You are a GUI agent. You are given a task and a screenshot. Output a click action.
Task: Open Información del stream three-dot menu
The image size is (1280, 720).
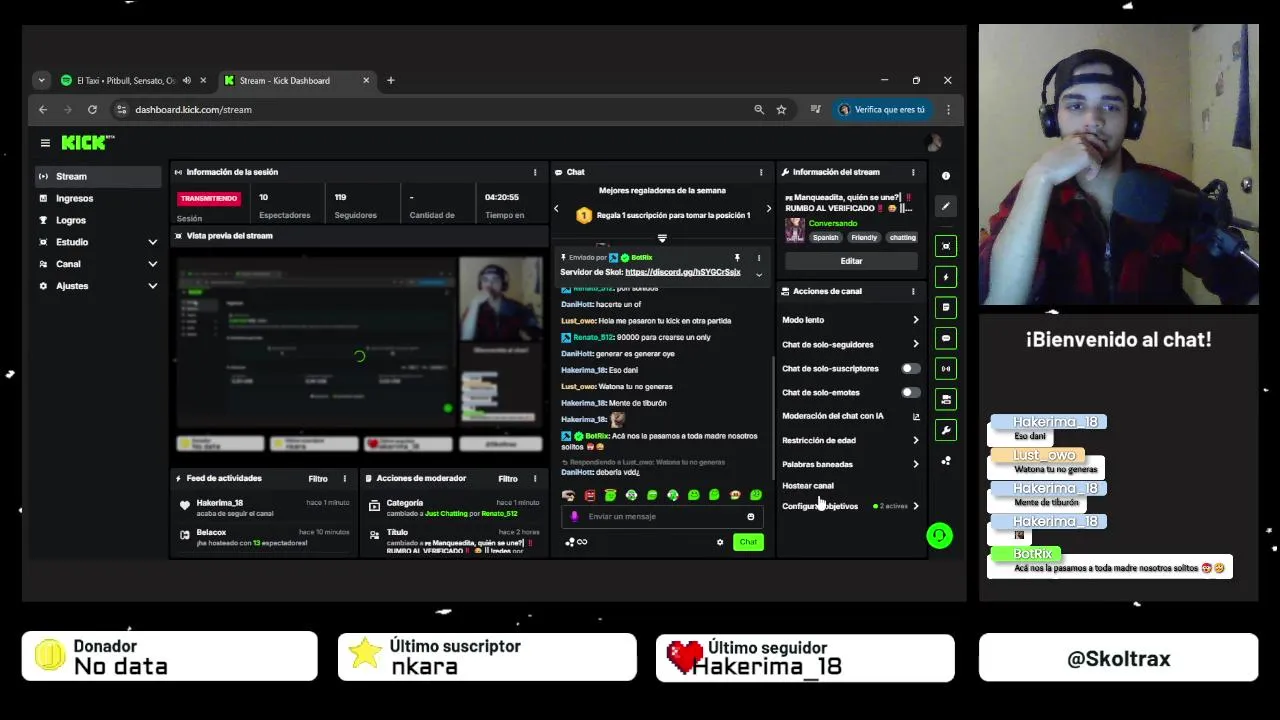tap(913, 172)
